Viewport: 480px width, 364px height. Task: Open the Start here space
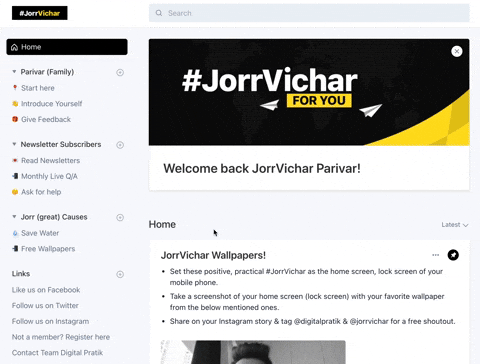pos(38,88)
